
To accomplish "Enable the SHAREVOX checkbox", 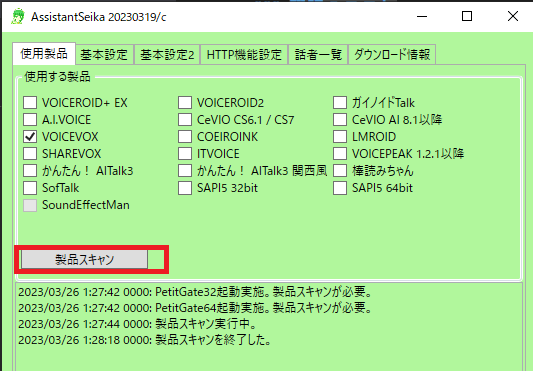I will [x=30, y=153].
